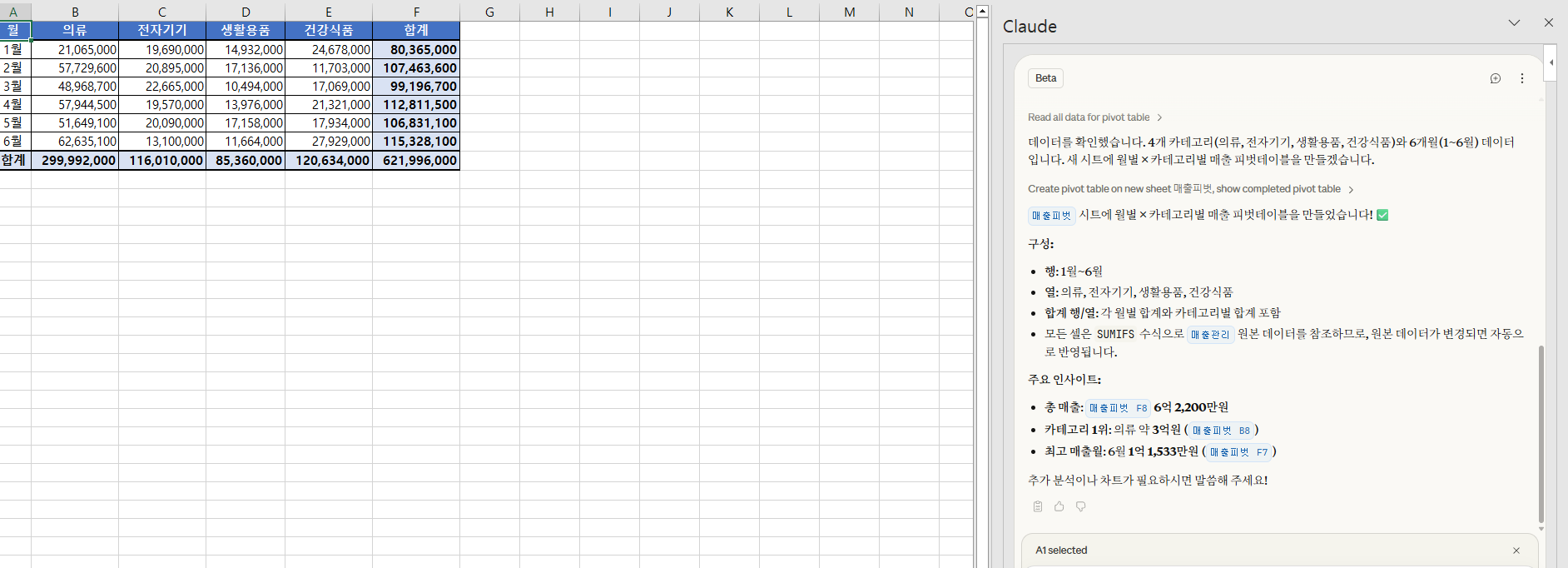Click the 매출관리 sheet reference chip
The image size is (1568, 568).
1209,335
